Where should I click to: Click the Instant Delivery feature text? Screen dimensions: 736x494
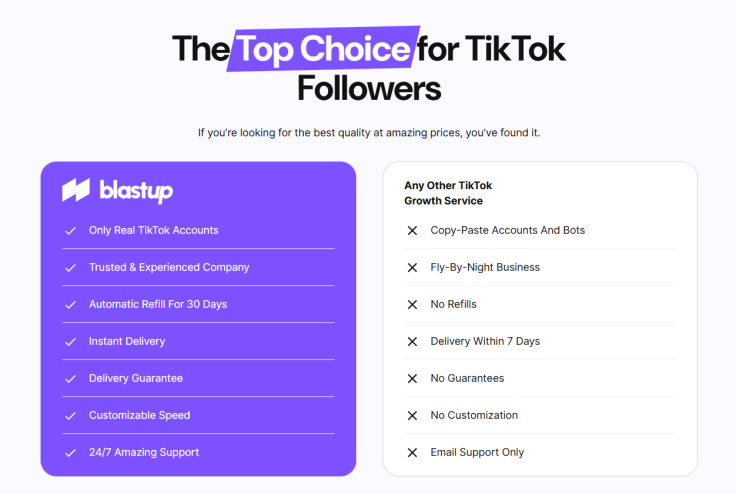[x=127, y=341]
